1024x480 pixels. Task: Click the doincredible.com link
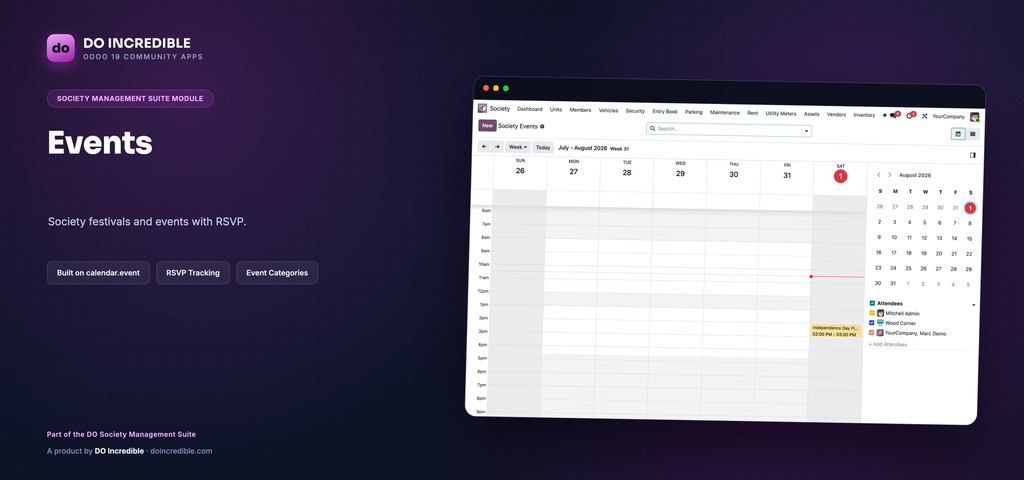(181, 451)
